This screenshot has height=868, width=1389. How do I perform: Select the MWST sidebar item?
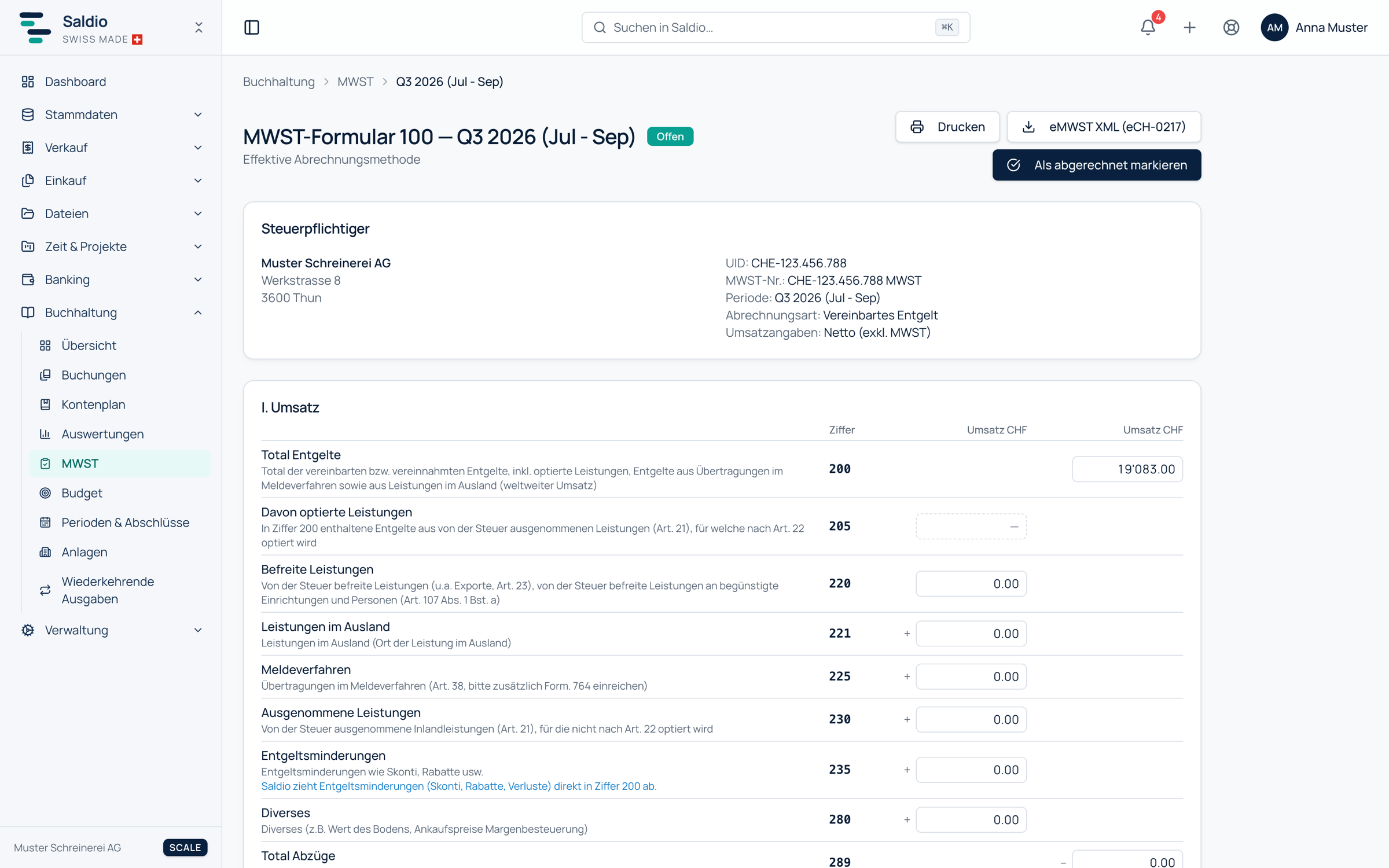point(120,464)
